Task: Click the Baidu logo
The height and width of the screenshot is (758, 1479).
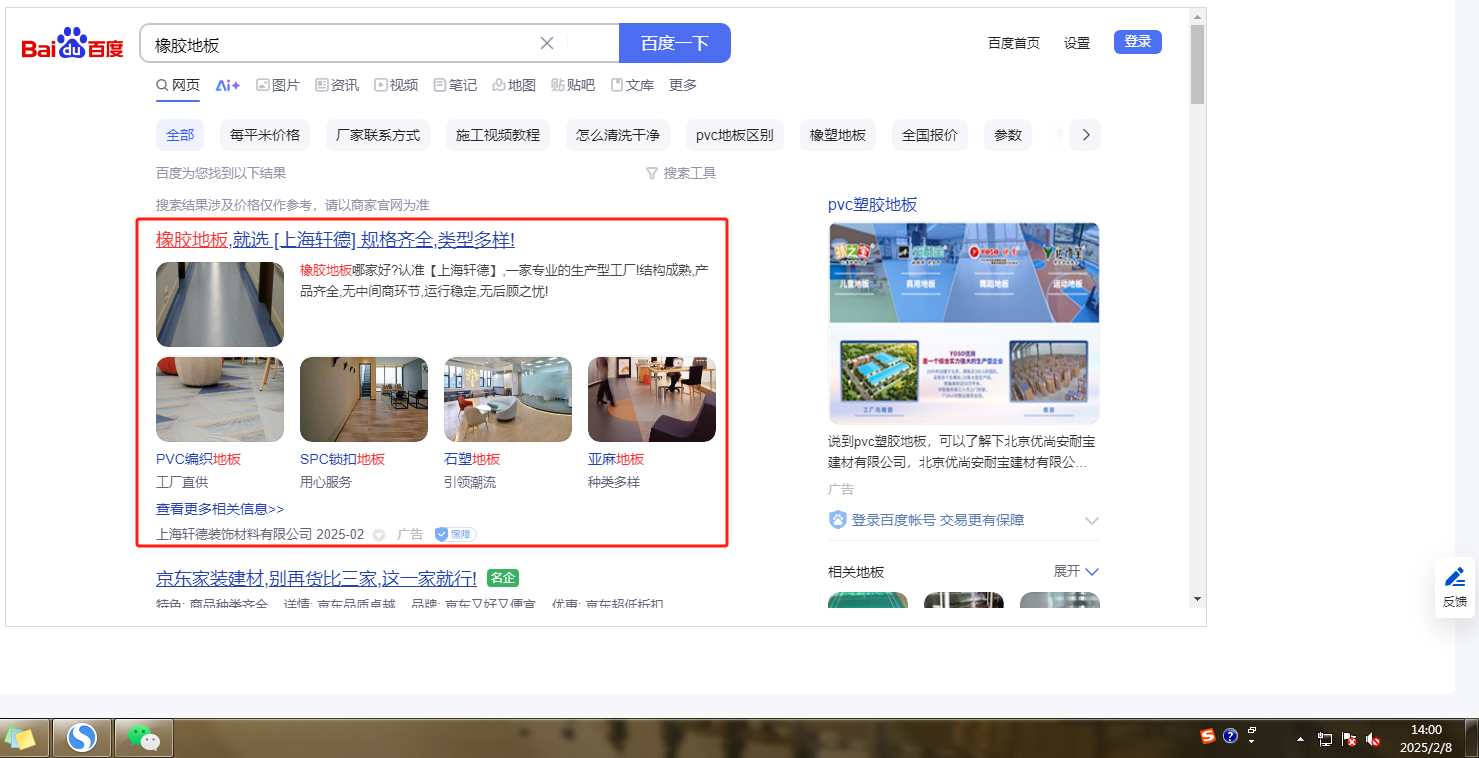Action: (x=72, y=44)
